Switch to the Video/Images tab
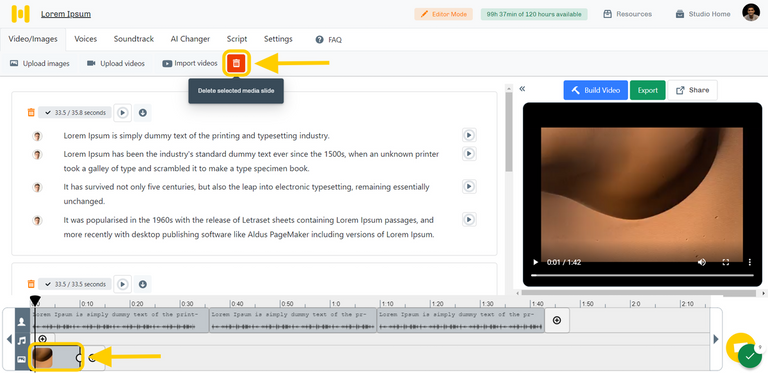 (33, 39)
